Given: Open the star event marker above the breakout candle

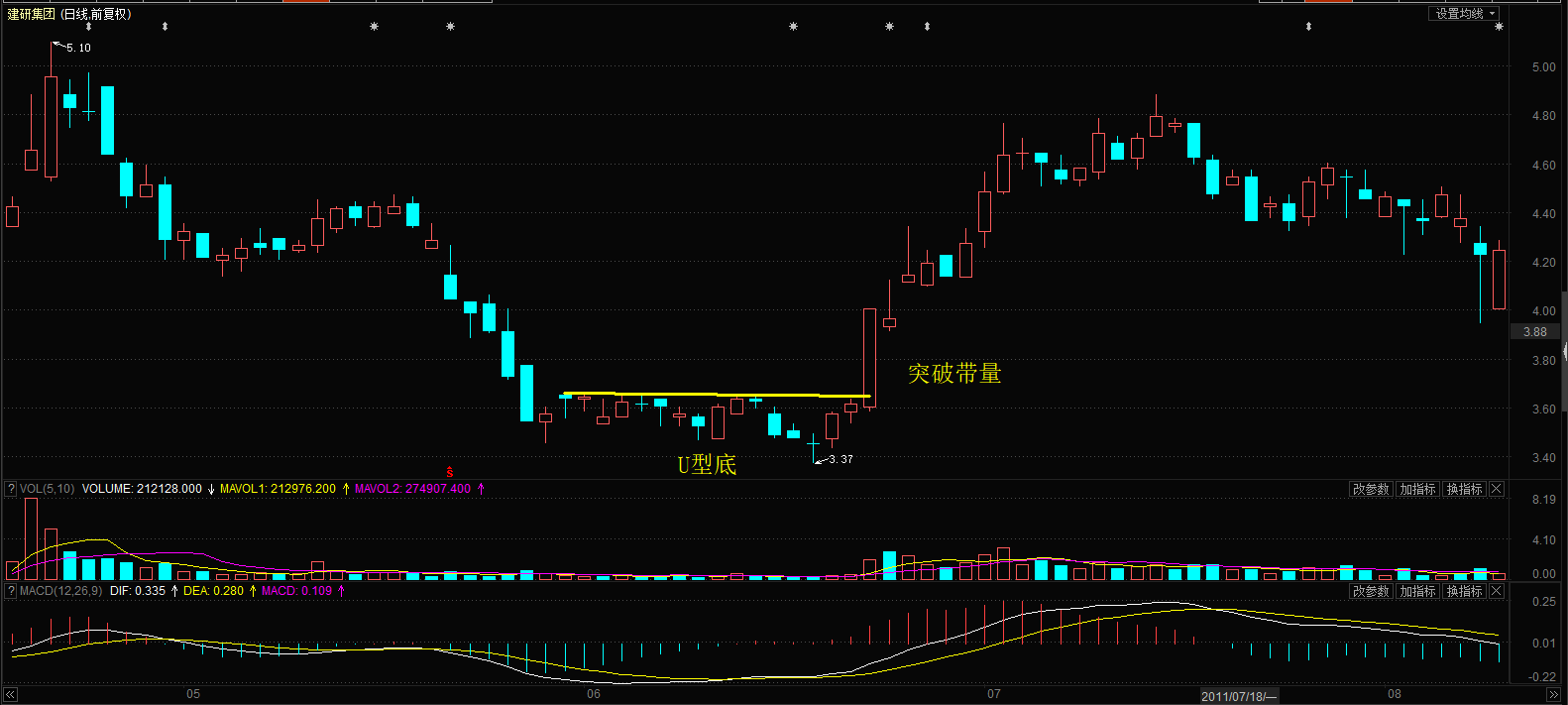Looking at the screenshot, I should (x=889, y=27).
